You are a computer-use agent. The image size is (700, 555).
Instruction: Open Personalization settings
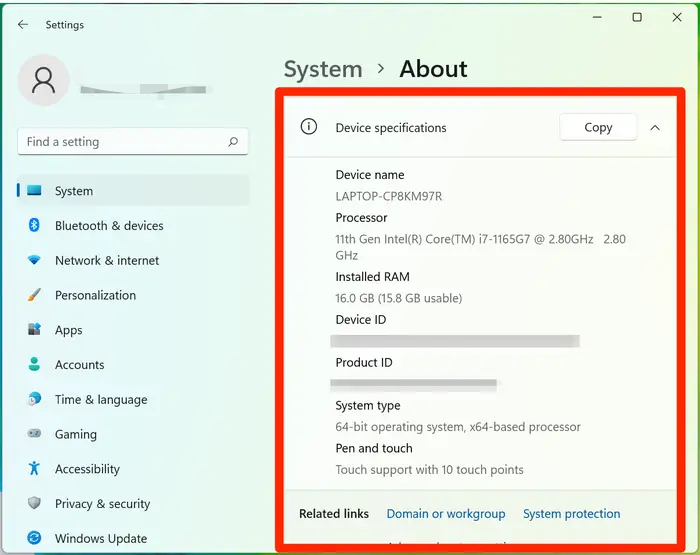pos(133,295)
